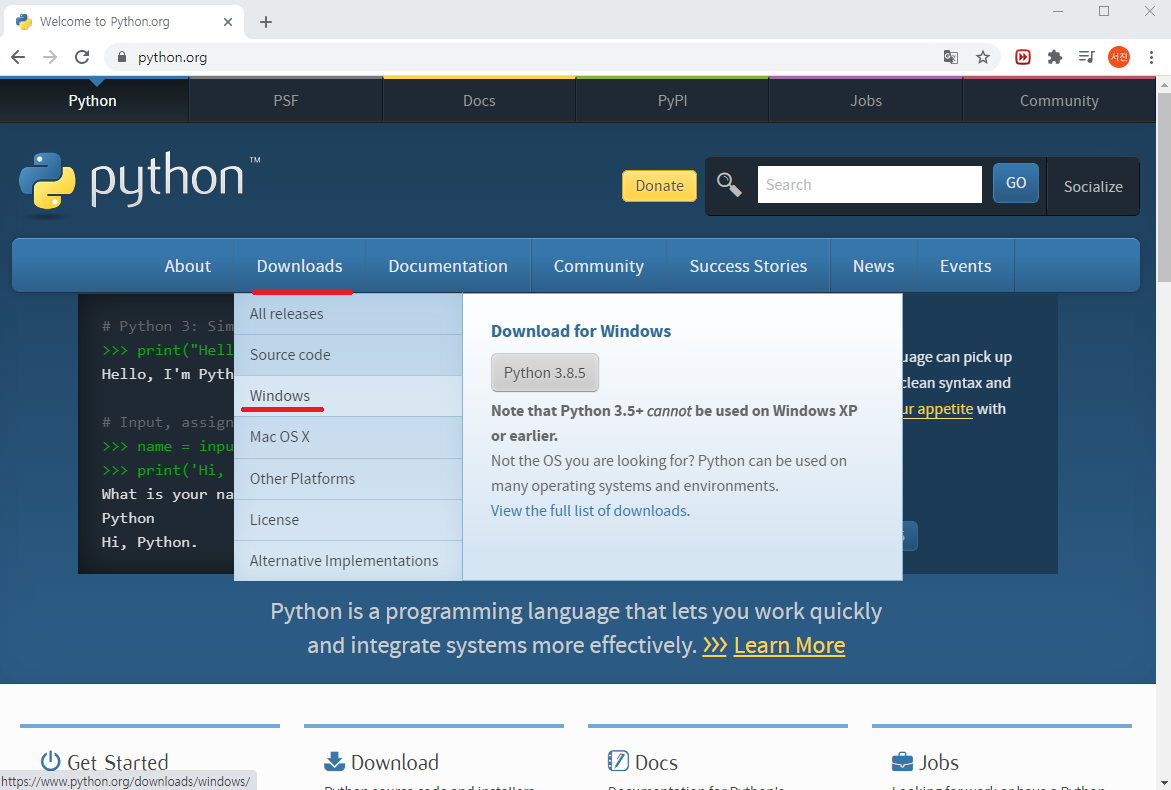This screenshot has height=790, width=1171.
Task: Click the padlock site info icon
Action: 122,57
